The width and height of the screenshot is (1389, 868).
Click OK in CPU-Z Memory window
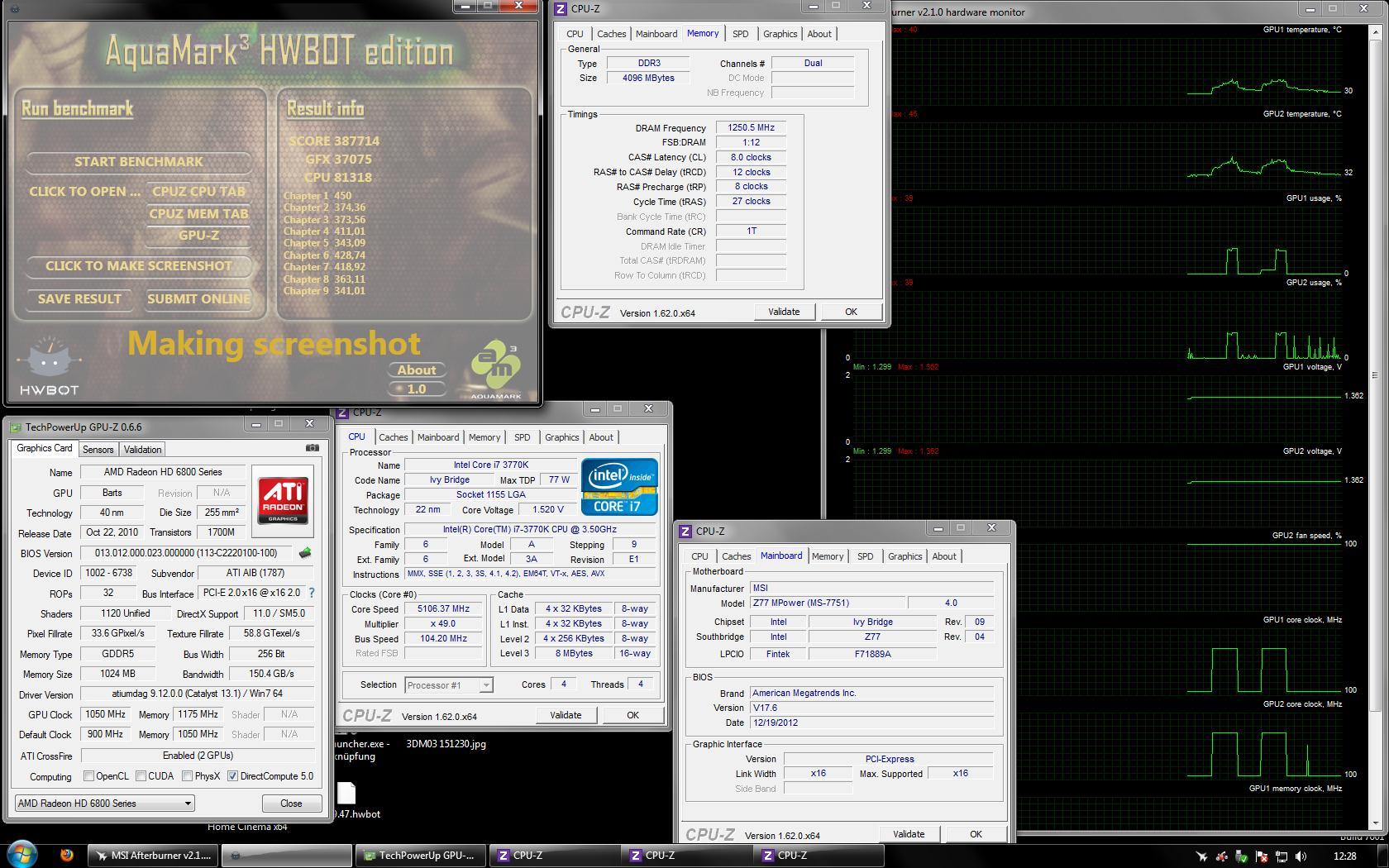click(x=851, y=312)
